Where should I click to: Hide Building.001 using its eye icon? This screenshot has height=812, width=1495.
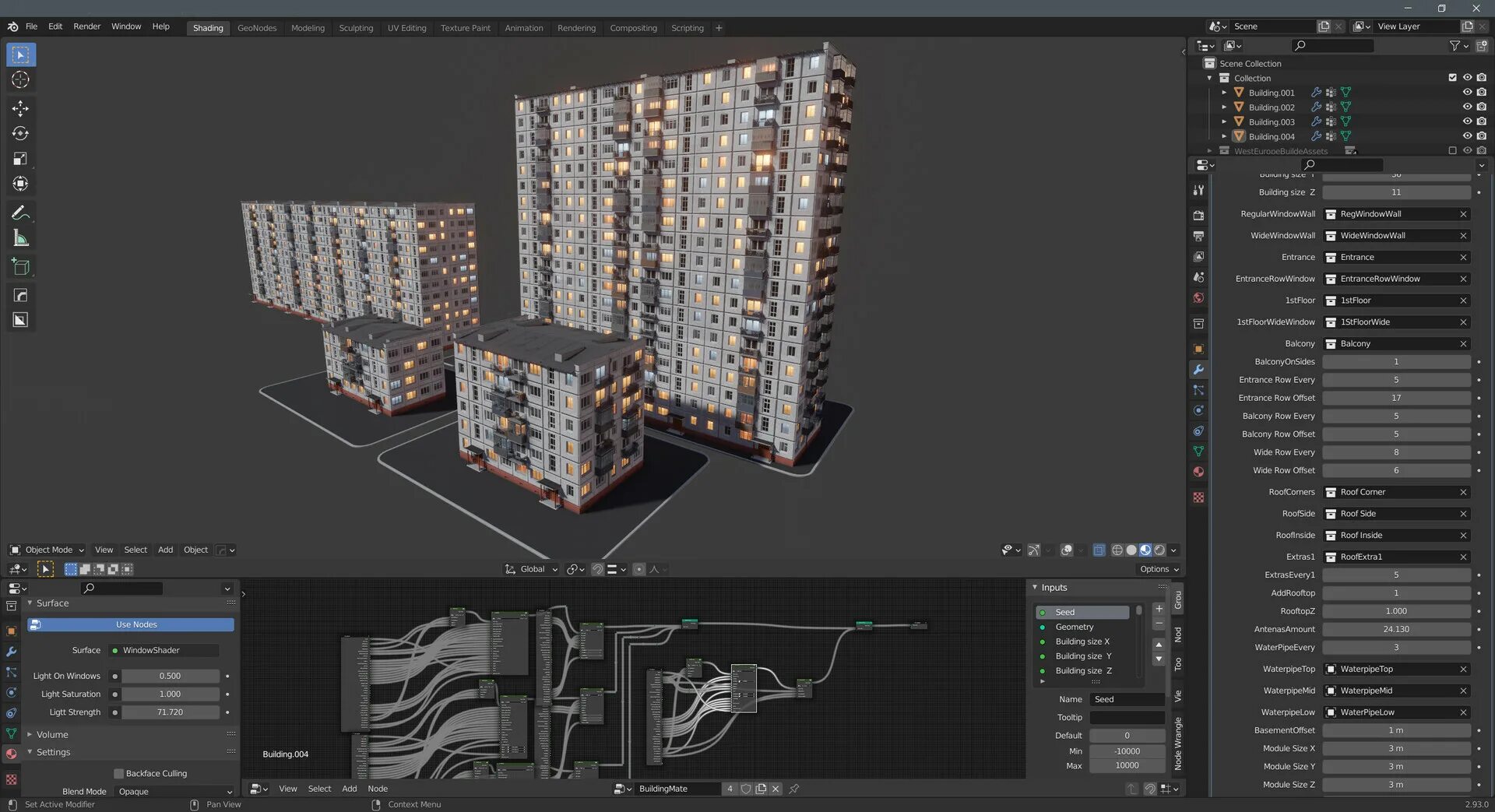(1467, 93)
